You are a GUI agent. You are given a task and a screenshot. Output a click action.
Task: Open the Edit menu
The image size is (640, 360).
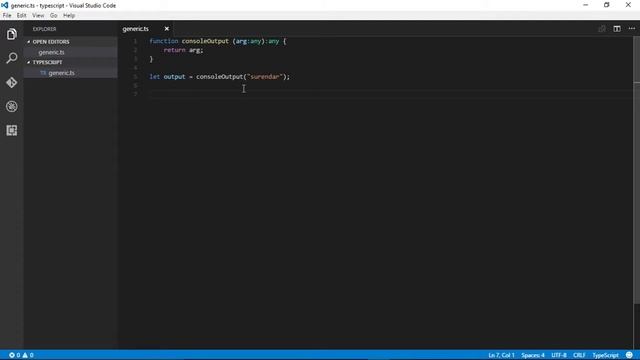coord(22,16)
